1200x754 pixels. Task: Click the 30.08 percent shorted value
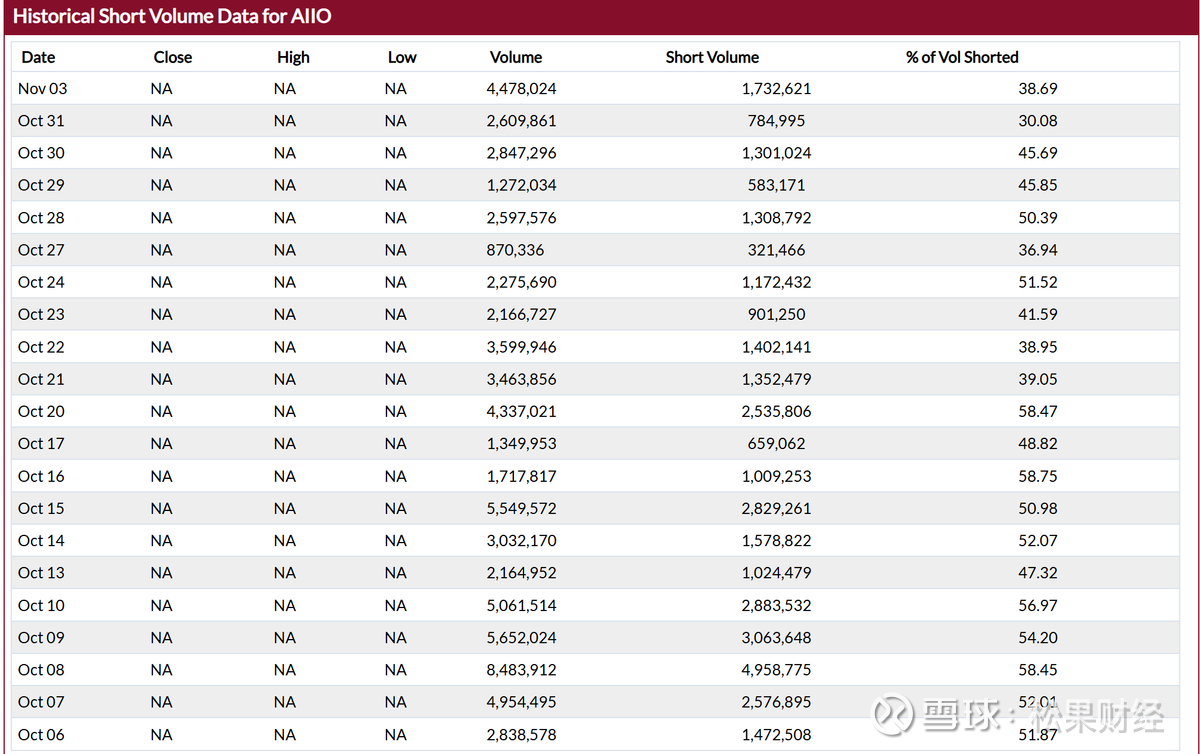(1037, 121)
